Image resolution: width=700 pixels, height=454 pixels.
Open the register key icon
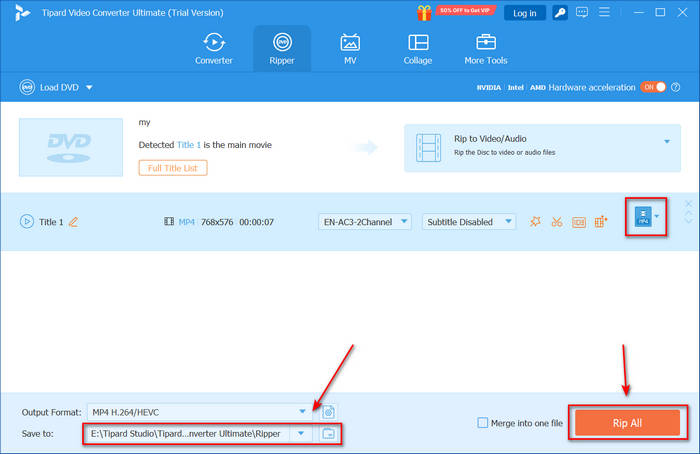pos(560,12)
